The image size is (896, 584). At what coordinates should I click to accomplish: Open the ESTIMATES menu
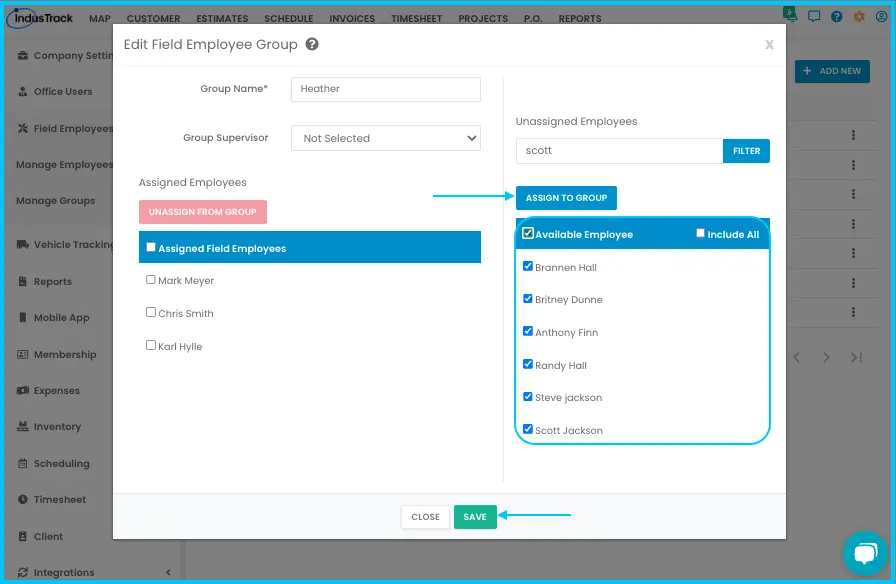222,18
